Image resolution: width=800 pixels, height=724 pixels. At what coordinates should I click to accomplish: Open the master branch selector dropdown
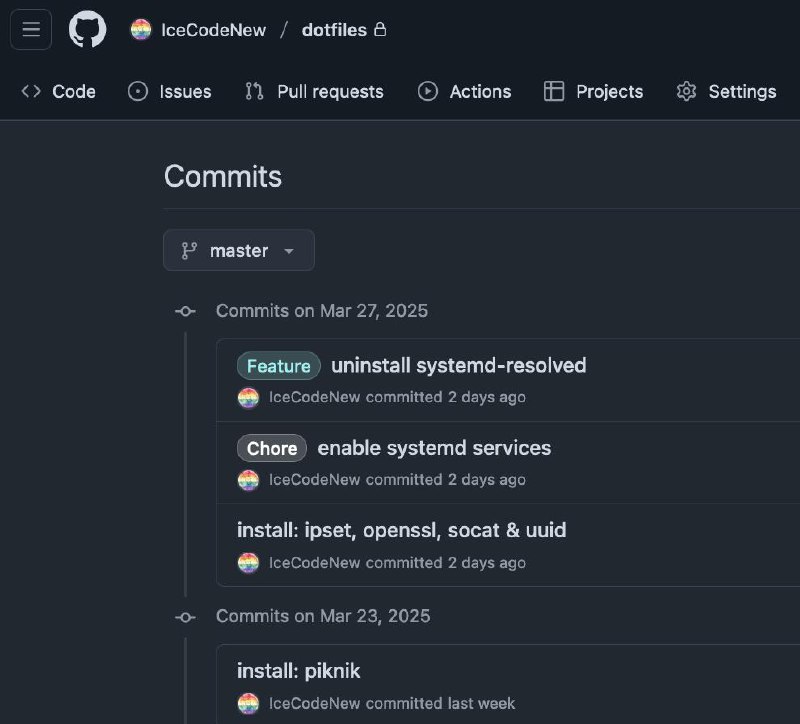coord(238,250)
